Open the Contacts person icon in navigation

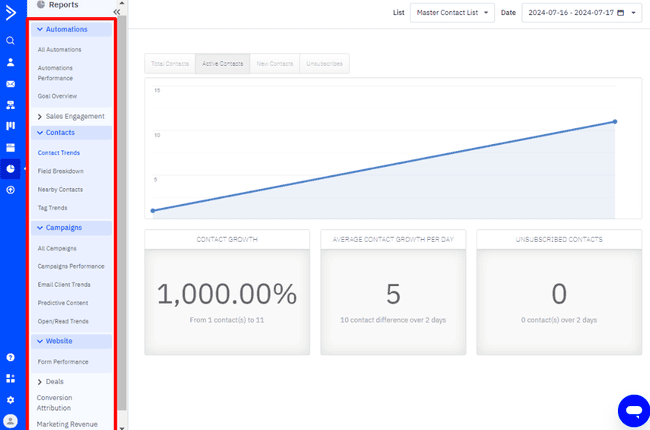tap(10, 62)
